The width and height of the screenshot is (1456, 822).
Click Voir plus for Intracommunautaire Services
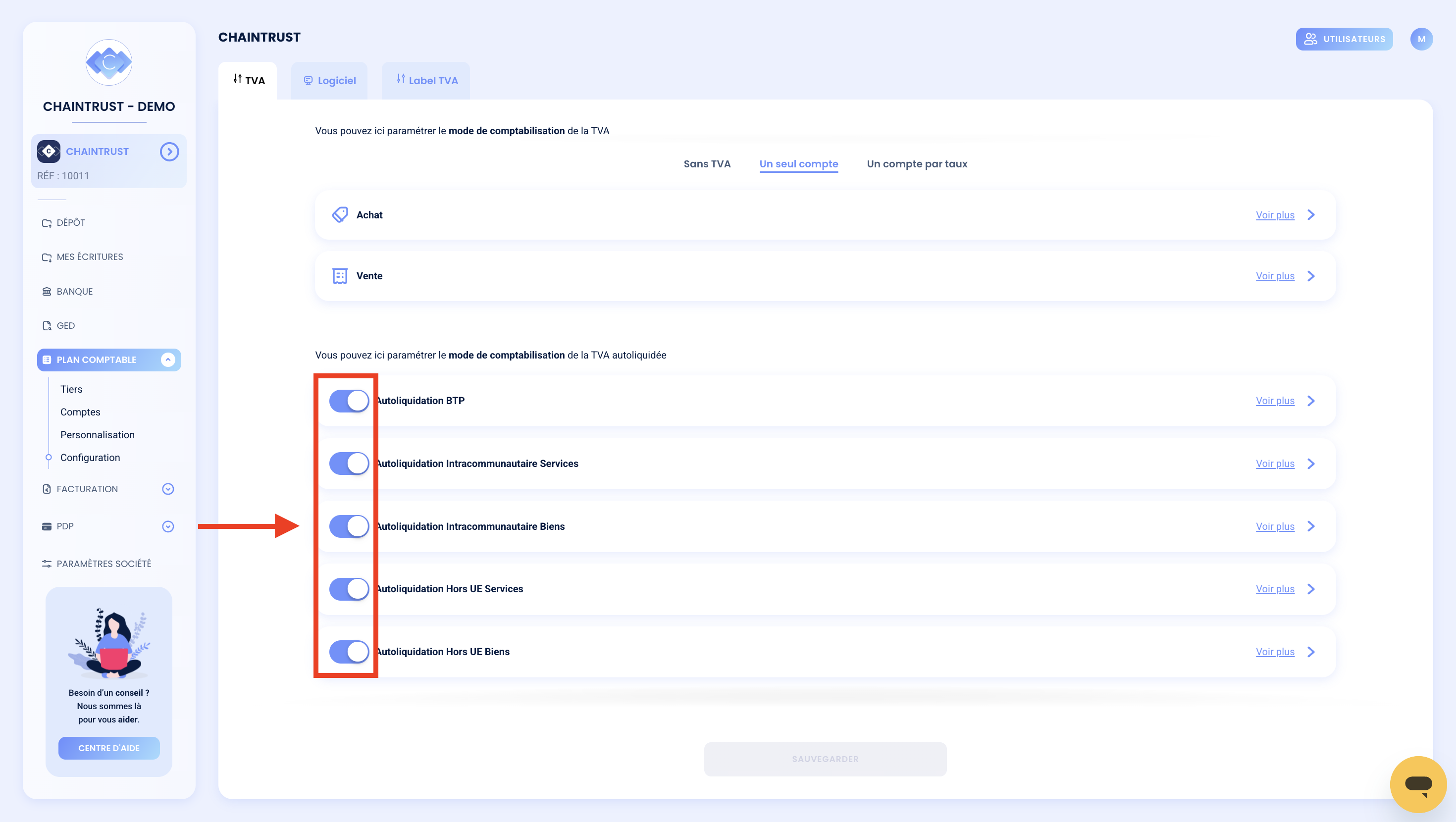[x=1275, y=463]
